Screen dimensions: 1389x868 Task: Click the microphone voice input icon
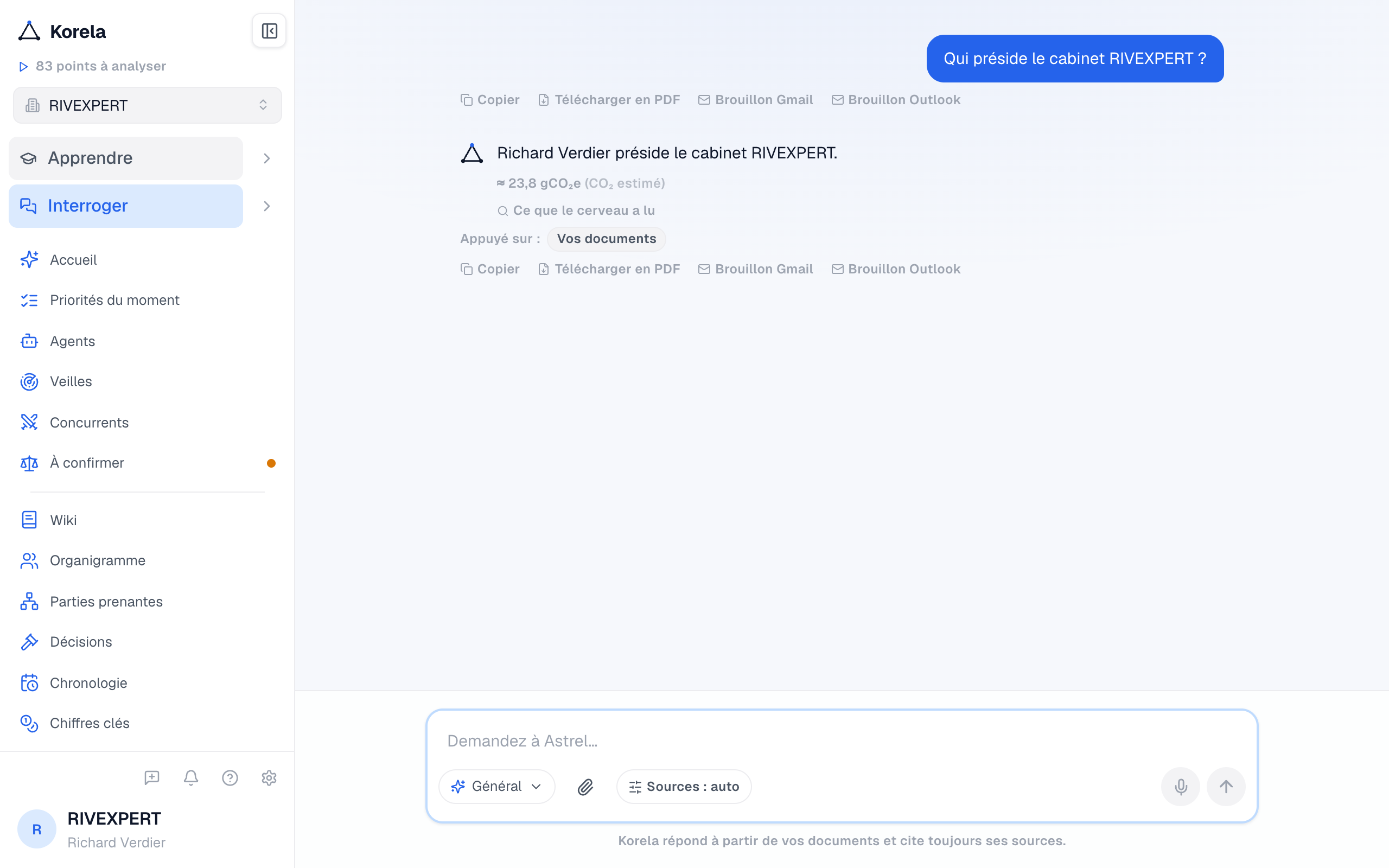tap(1180, 787)
